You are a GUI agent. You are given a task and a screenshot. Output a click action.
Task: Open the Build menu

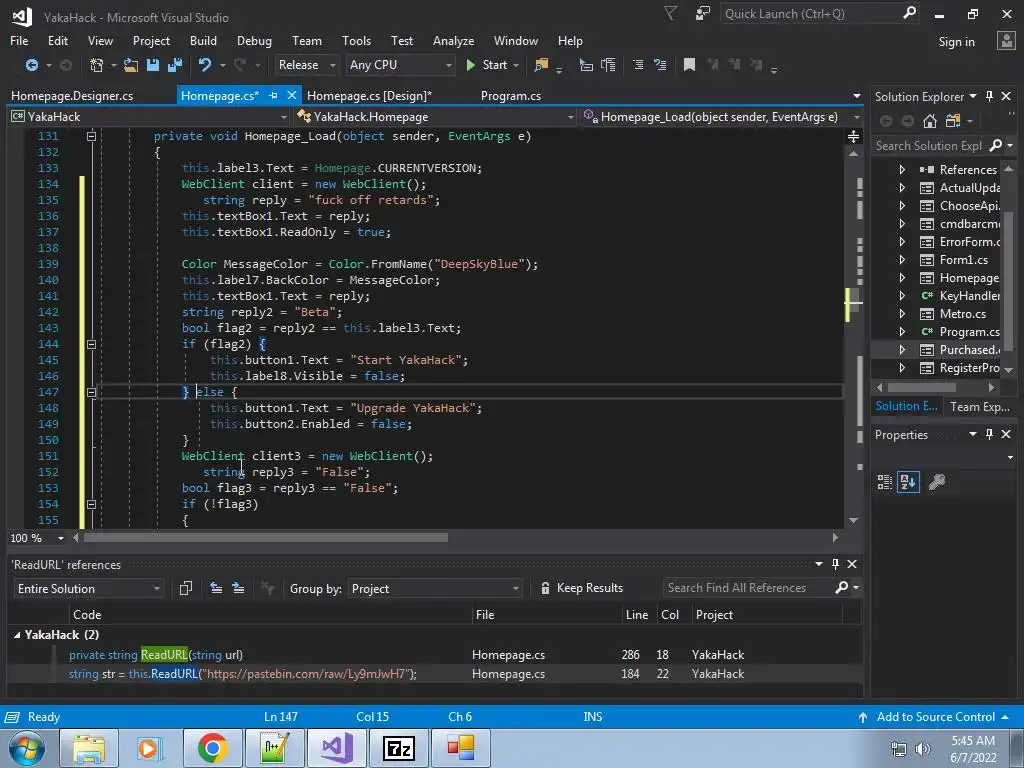[203, 40]
